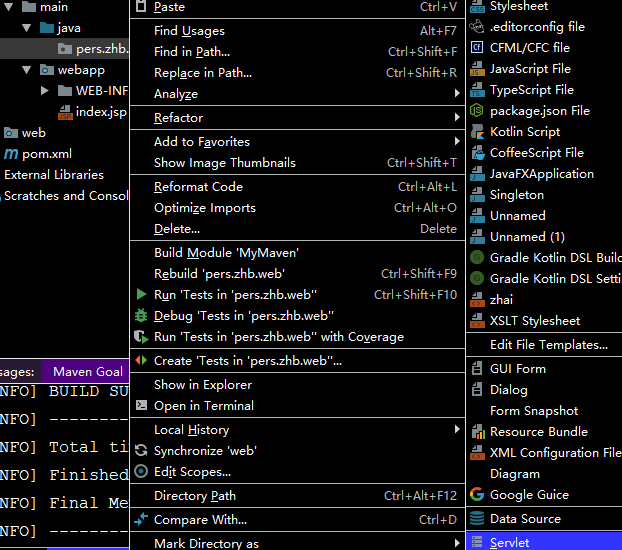Click the XML Configuration File icon
The width and height of the screenshot is (622, 550).
pyautogui.click(x=477, y=453)
